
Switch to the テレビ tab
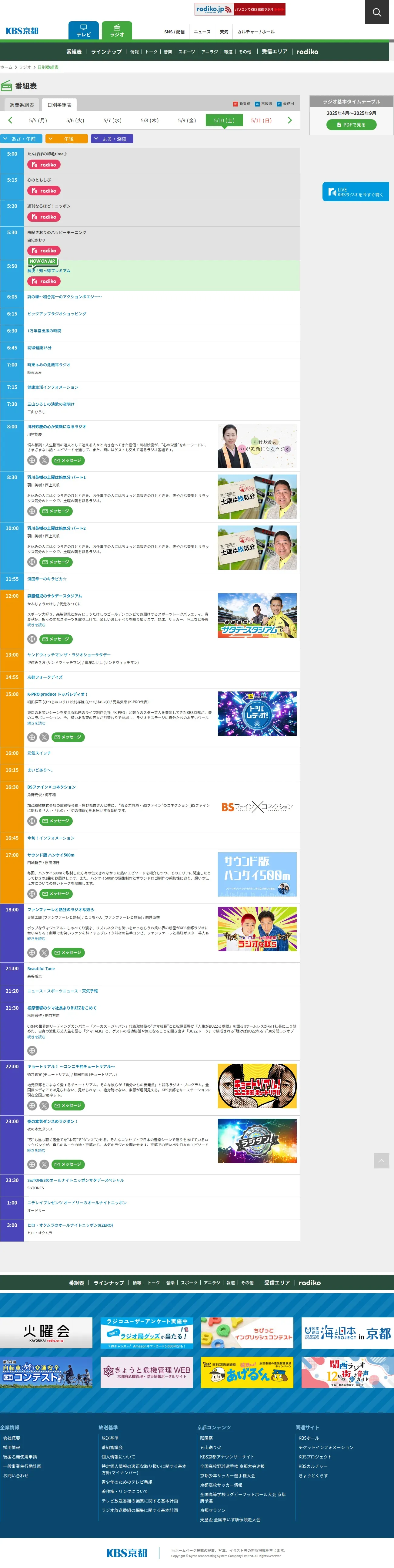point(83,30)
